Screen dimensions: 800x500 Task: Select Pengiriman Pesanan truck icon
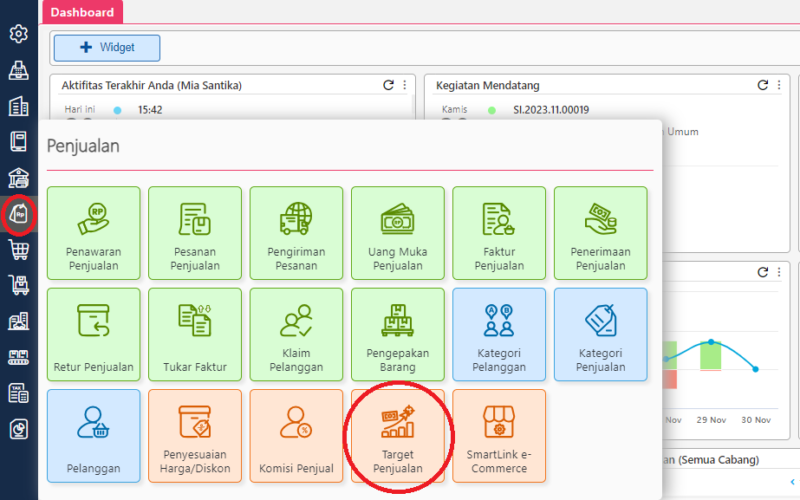click(x=296, y=217)
